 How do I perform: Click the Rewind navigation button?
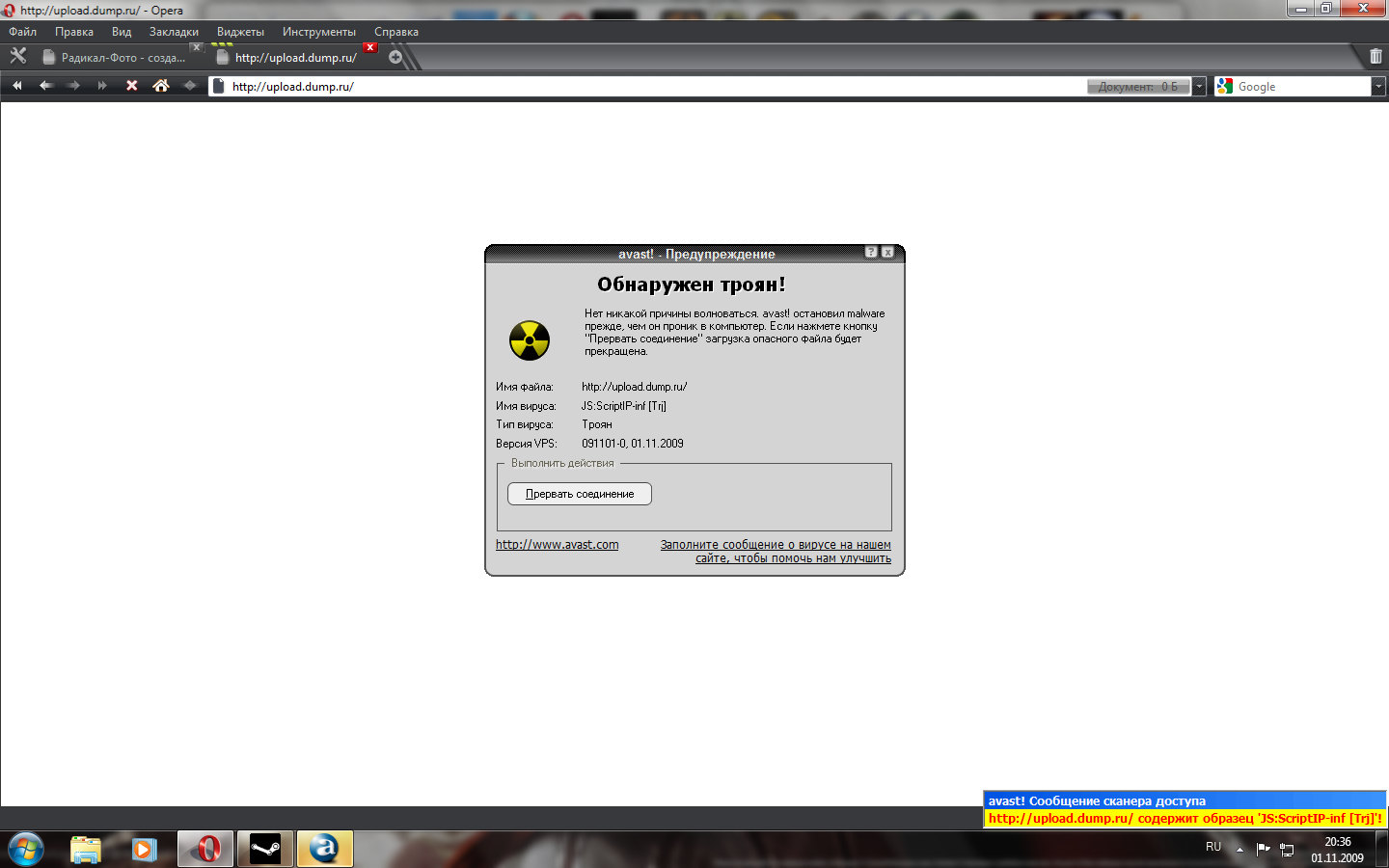(x=16, y=86)
